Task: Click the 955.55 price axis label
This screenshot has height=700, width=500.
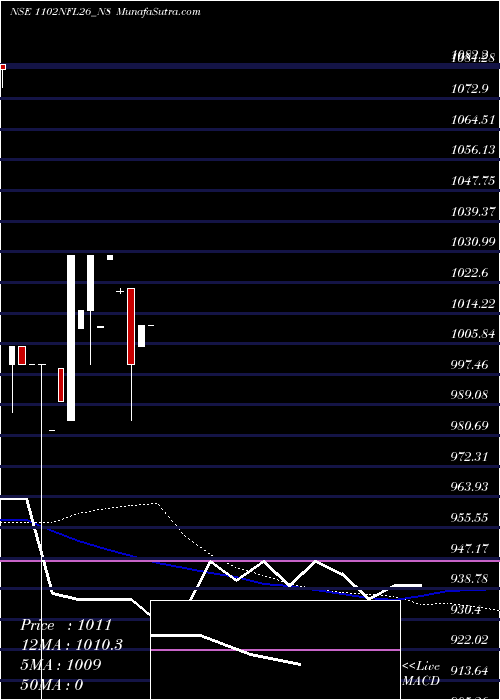Action: point(471,519)
